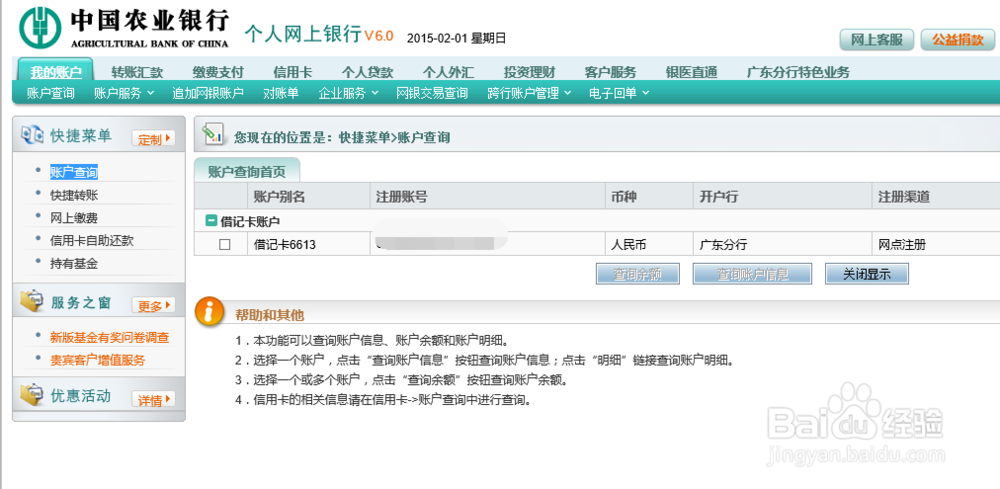The height and width of the screenshot is (489, 1000).
Task: Switch to the 转账汇款 tab
Action: (x=137, y=72)
